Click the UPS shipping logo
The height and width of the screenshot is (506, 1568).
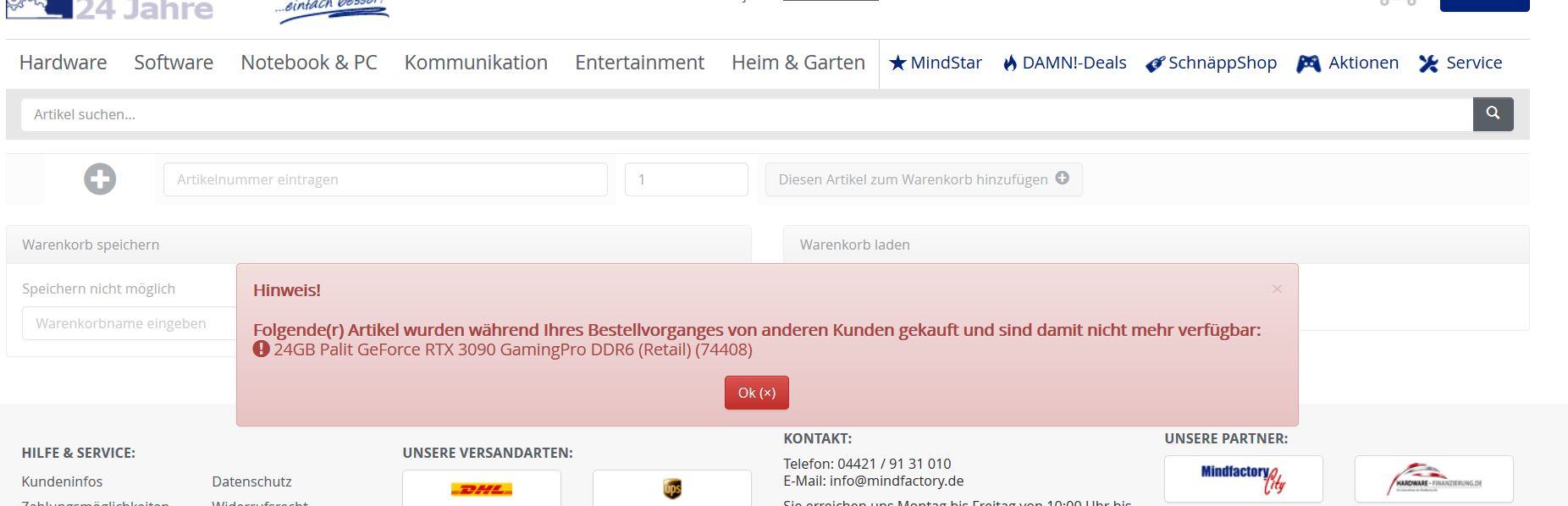672,489
